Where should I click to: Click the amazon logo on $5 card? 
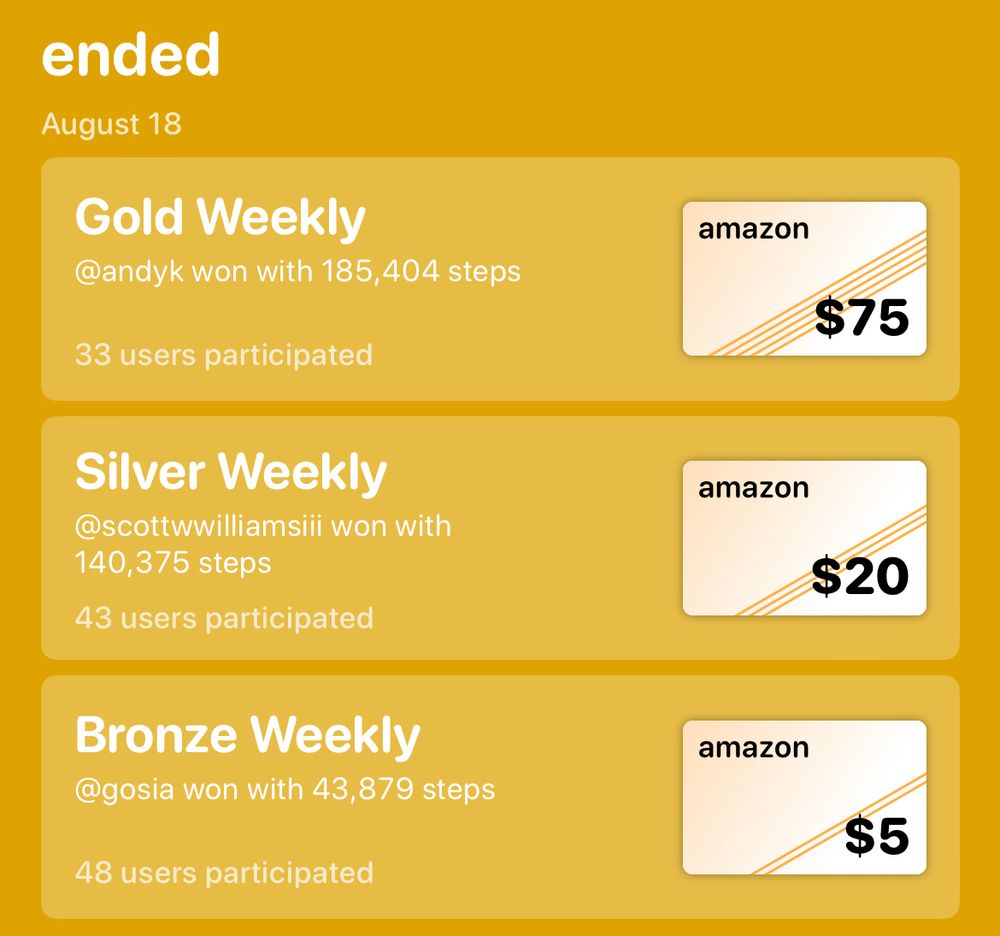tap(753, 748)
